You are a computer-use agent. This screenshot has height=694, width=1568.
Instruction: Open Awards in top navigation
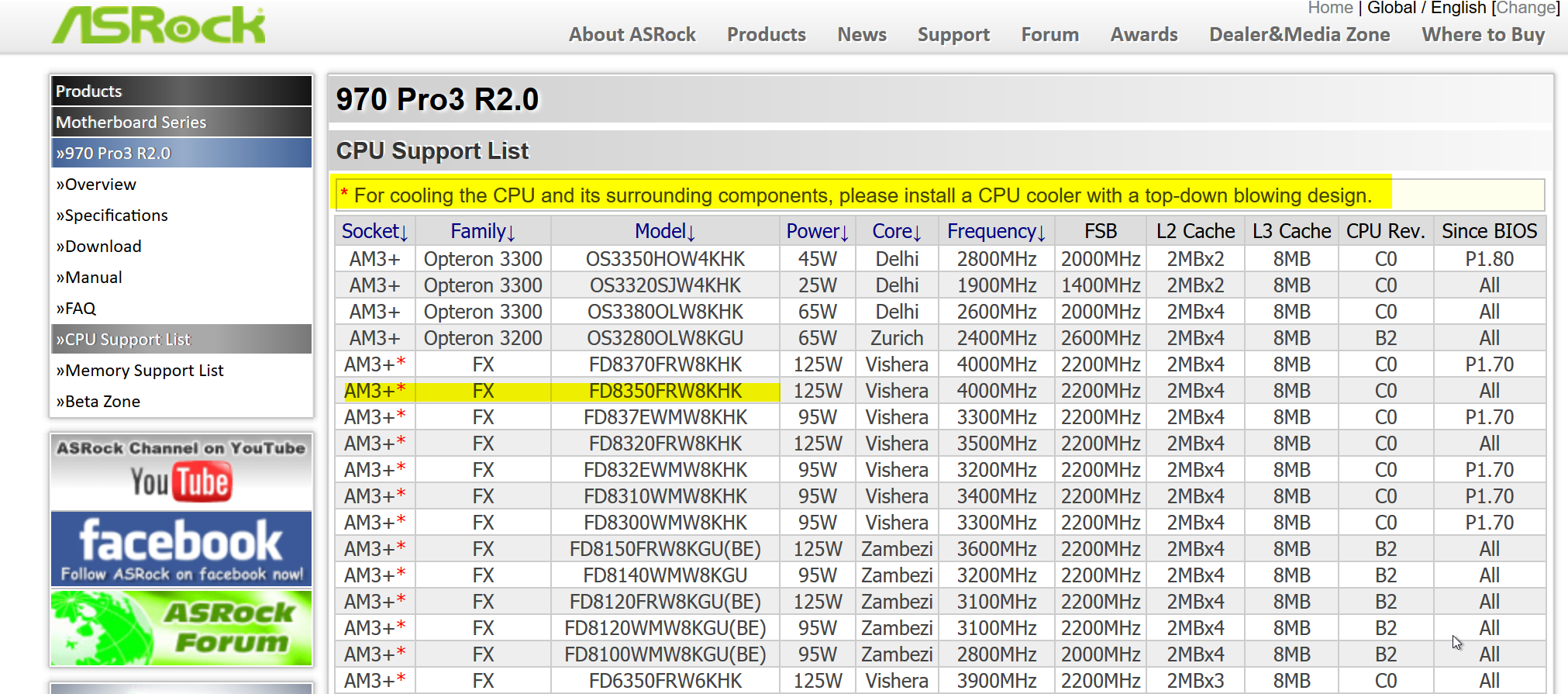(1144, 35)
